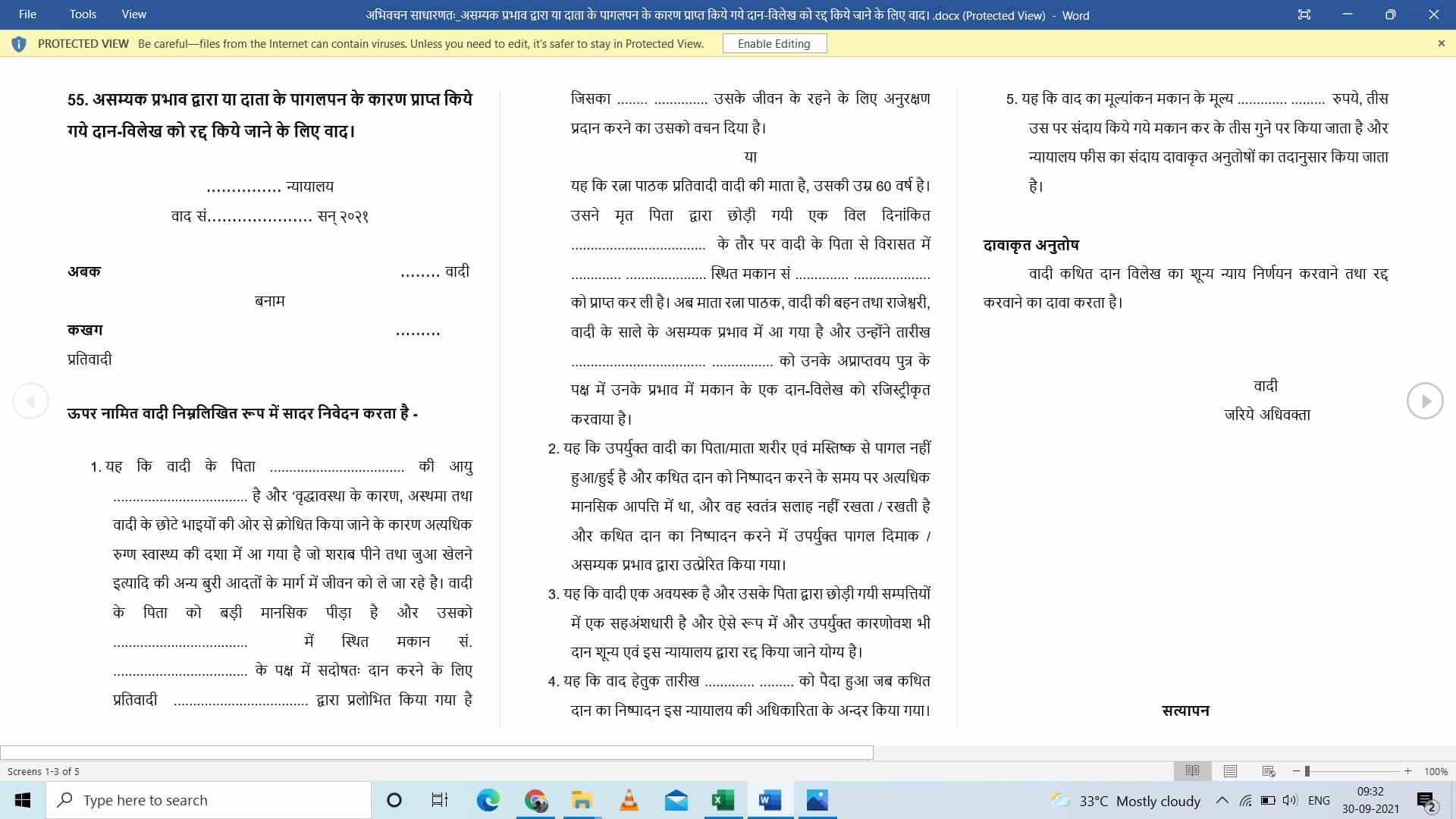1456x819 pixels.
Task: Switch to Web Layout view
Action: [x=1268, y=771]
